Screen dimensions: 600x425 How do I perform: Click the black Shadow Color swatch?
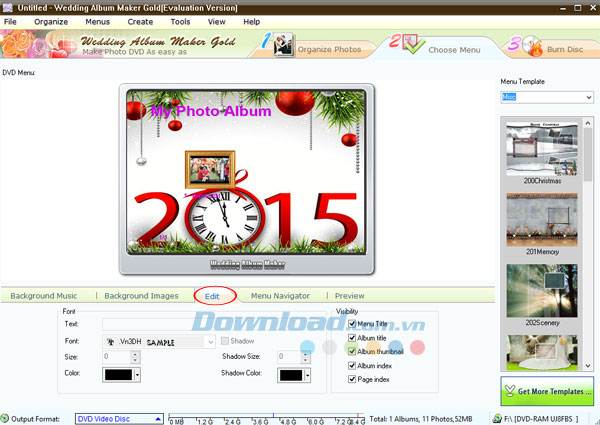[291, 375]
